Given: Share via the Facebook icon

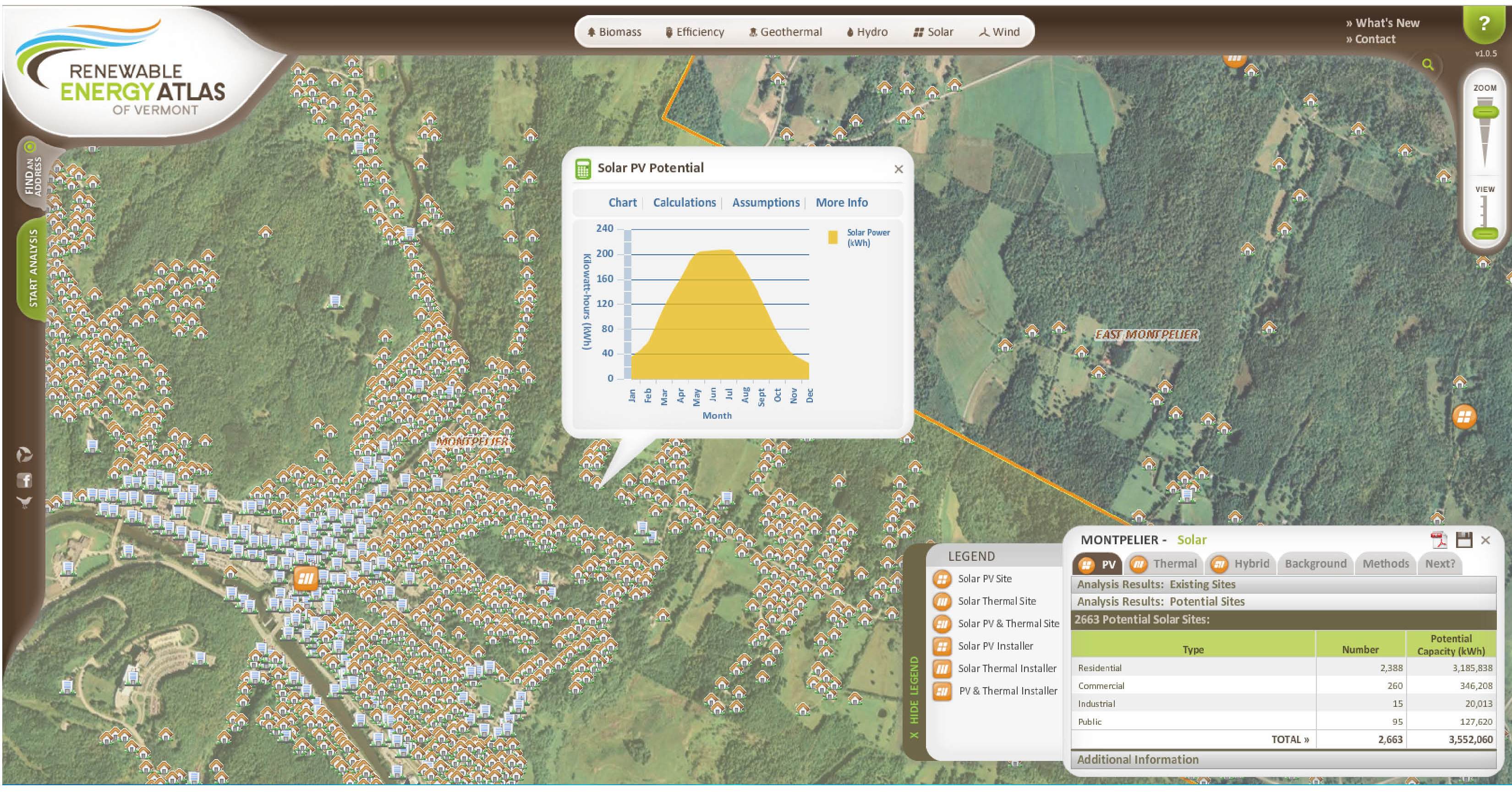Looking at the screenshot, I should pyautogui.click(x=25, y=480).
